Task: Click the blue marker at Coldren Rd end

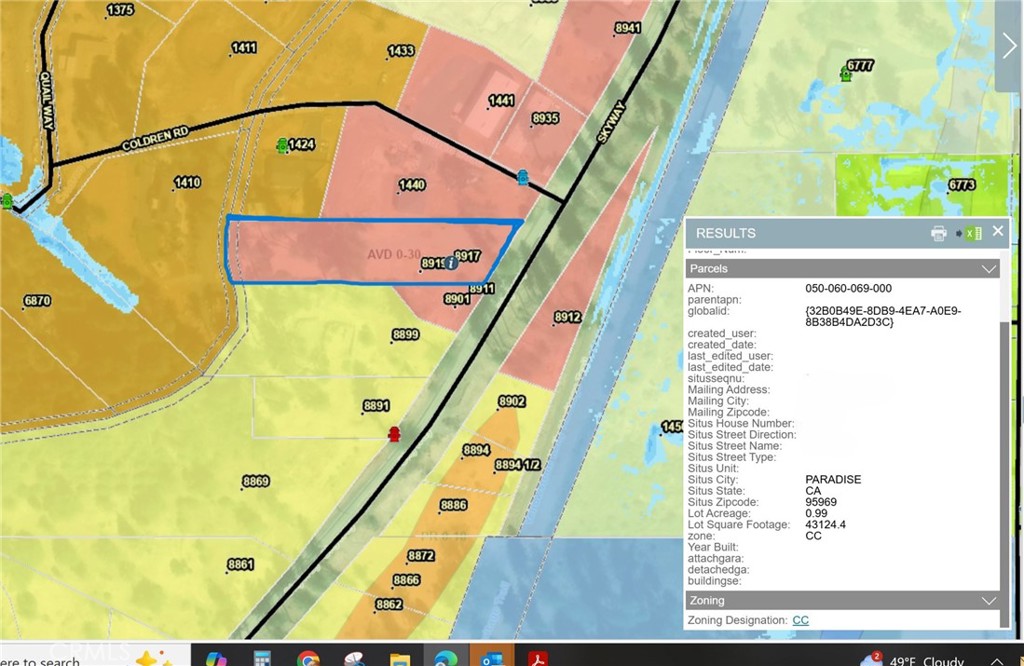Action: (x=521, y=178)
